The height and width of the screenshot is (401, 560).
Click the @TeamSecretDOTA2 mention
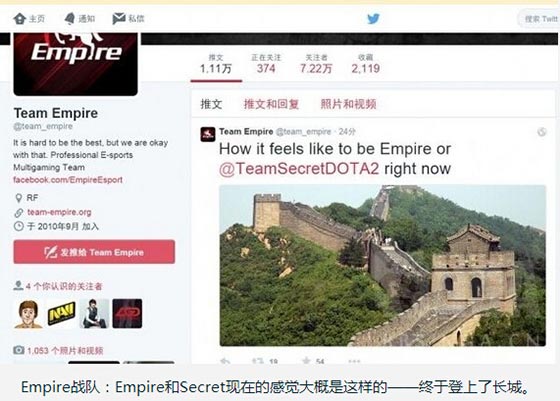click(299, 169)
